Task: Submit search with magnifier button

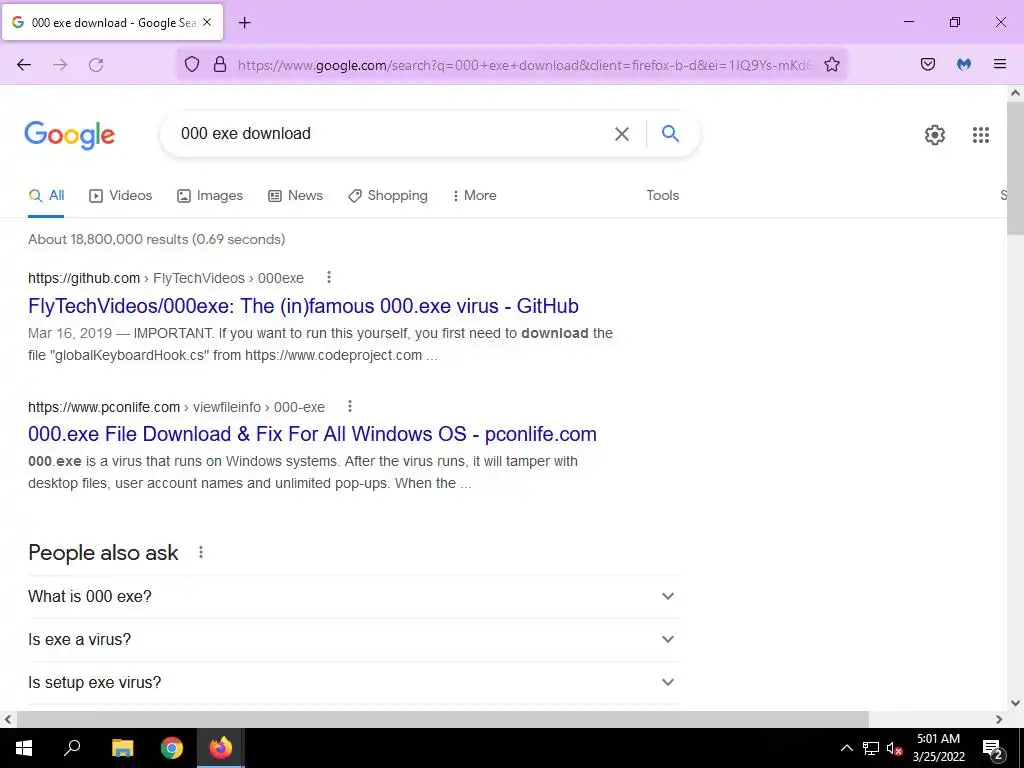Action: pyautogui.click(x=670, y=134)
